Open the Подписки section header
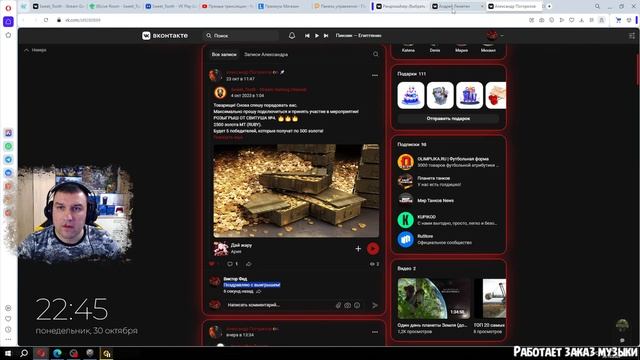 click(411, 144)
